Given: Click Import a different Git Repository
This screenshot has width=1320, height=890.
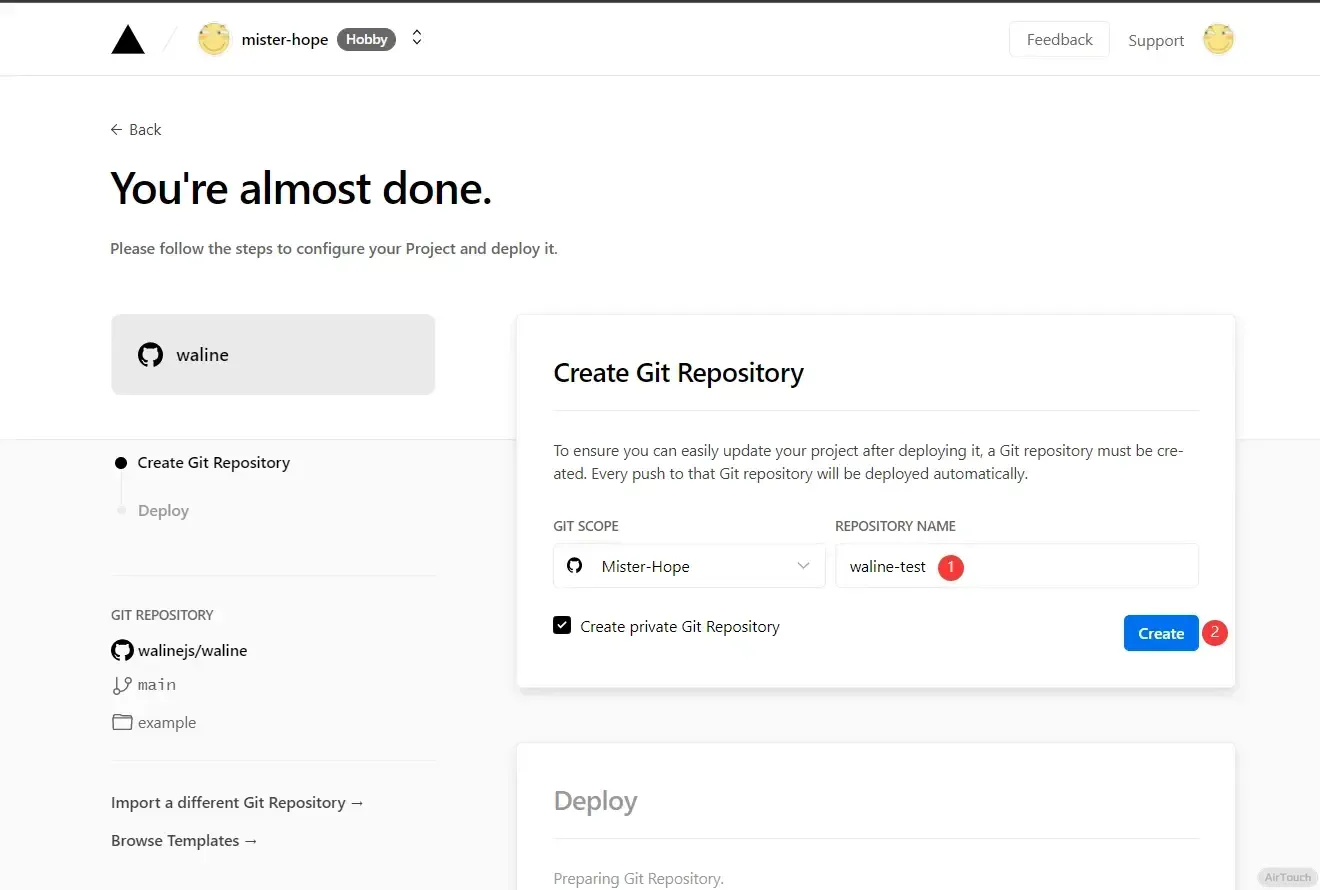Looking at the screenshot, I should click(238, 803).
